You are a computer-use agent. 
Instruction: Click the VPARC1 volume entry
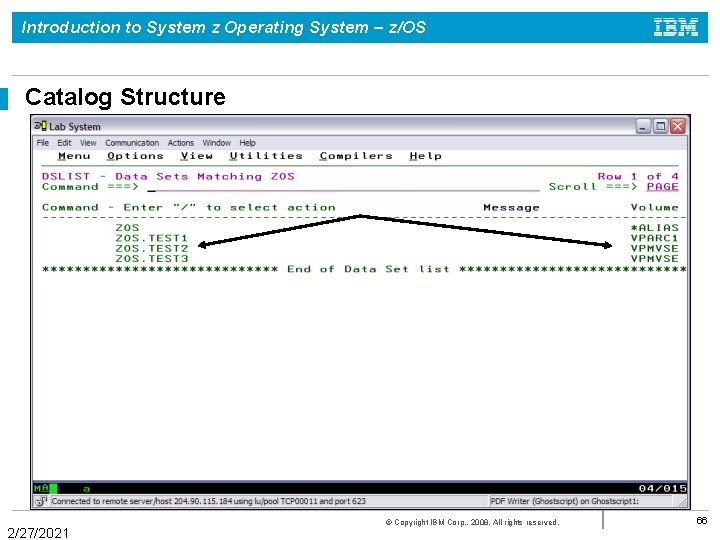coord(654,238)
